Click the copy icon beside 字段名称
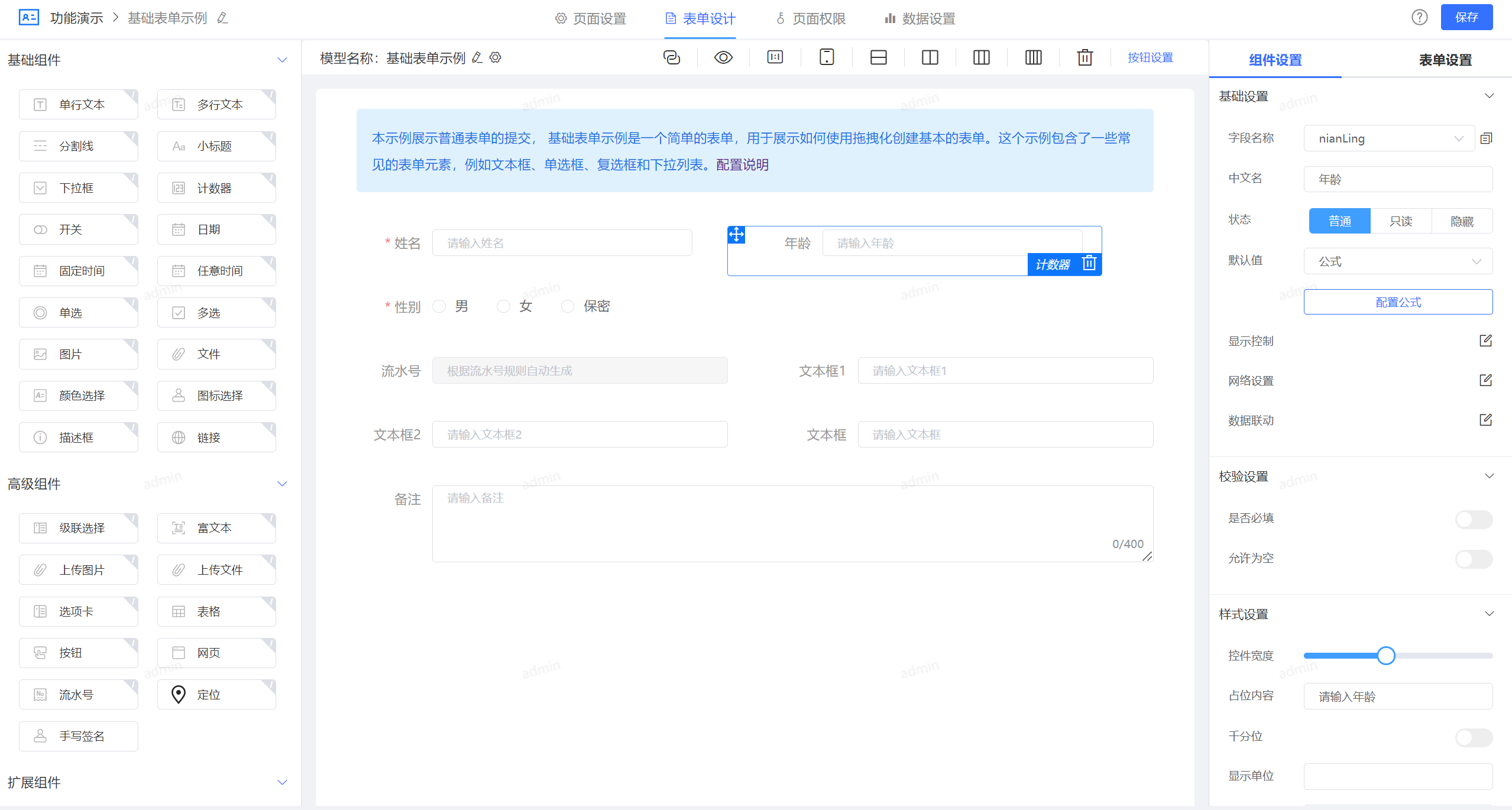The height and width of the screenshot is (810, 1512). 1486,138
